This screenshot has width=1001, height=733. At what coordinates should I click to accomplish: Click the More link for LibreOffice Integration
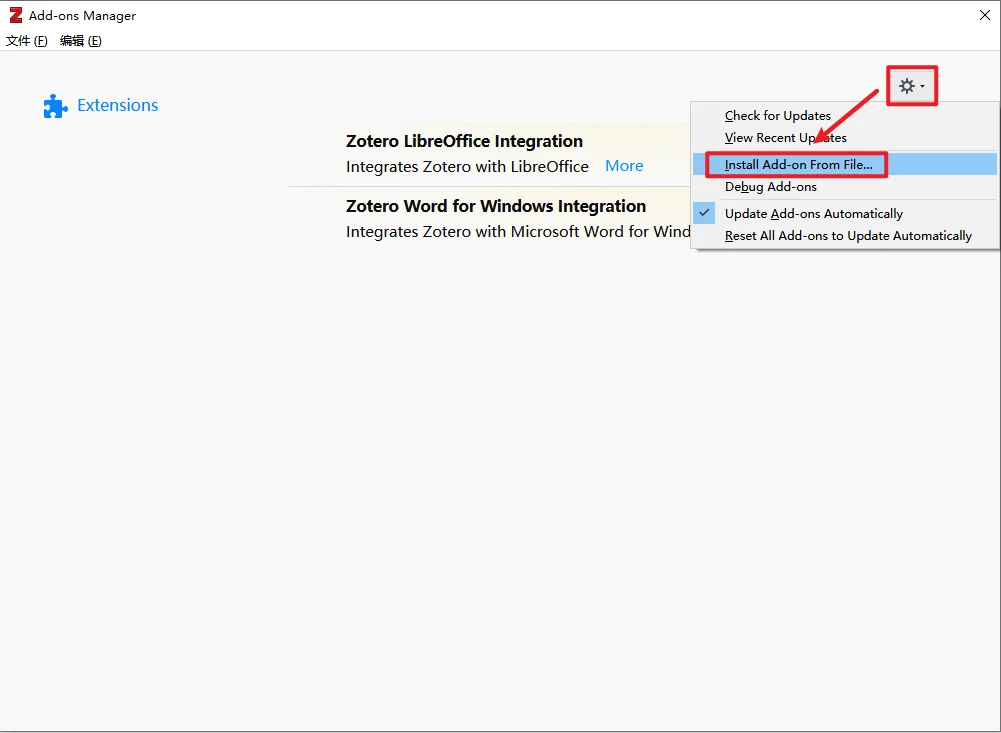click(x=624, y=166)
